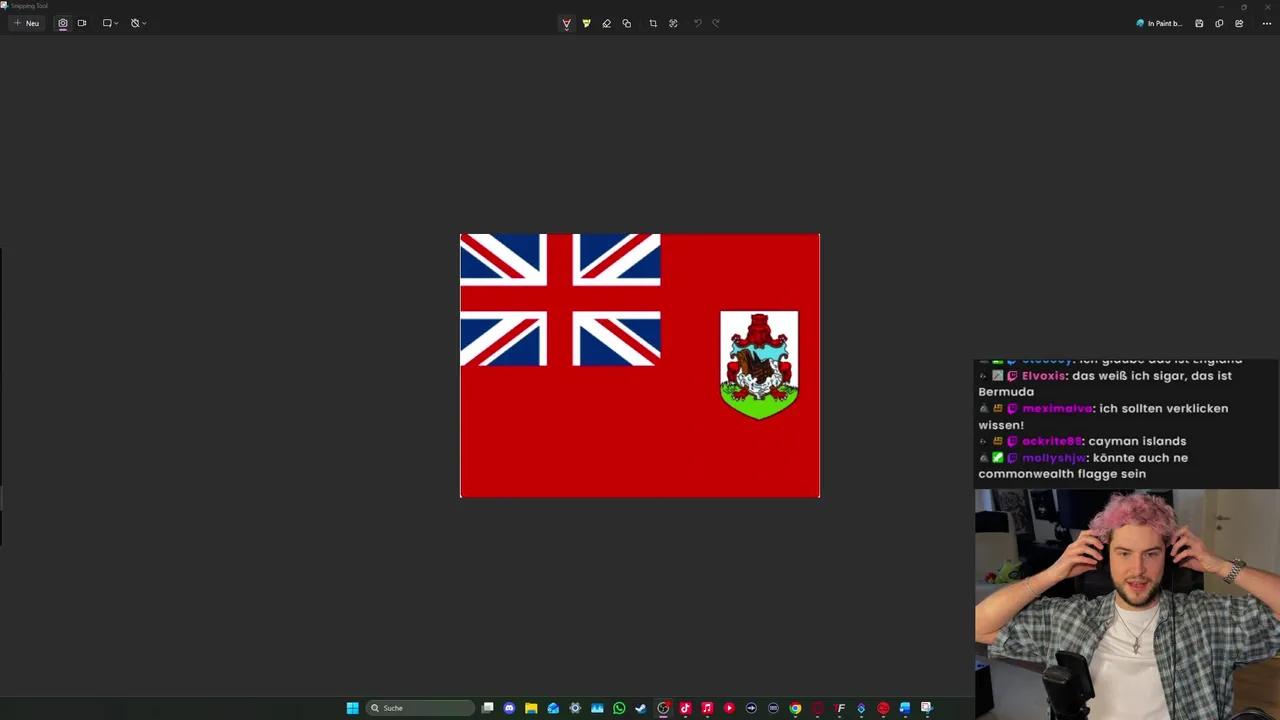This screenshot has height=720, width=1280.
Task: Undo the last edit
Action: 697,23
